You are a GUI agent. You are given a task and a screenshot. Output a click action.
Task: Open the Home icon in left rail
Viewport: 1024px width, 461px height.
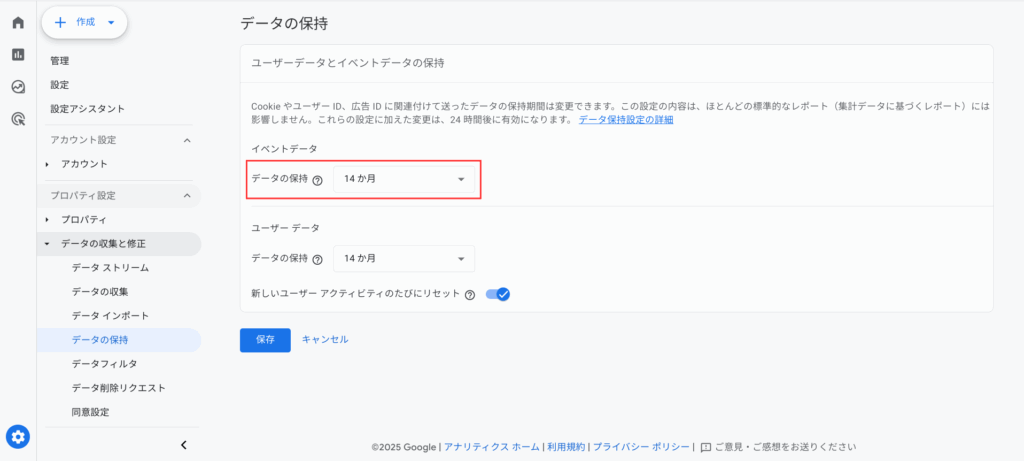click(x=18, y=22)
